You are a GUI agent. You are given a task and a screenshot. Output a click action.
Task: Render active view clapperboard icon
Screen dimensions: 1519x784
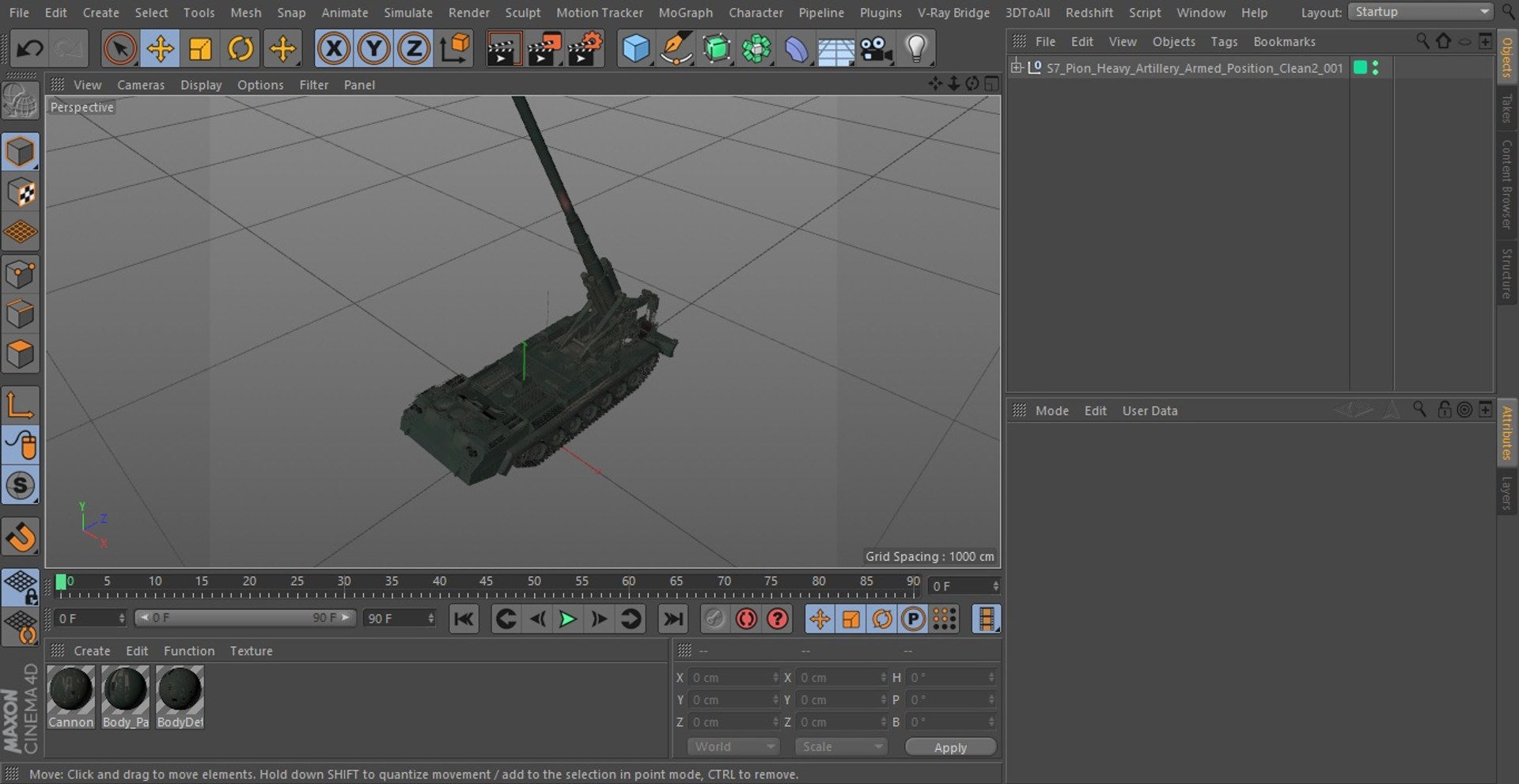click(502, 49)
